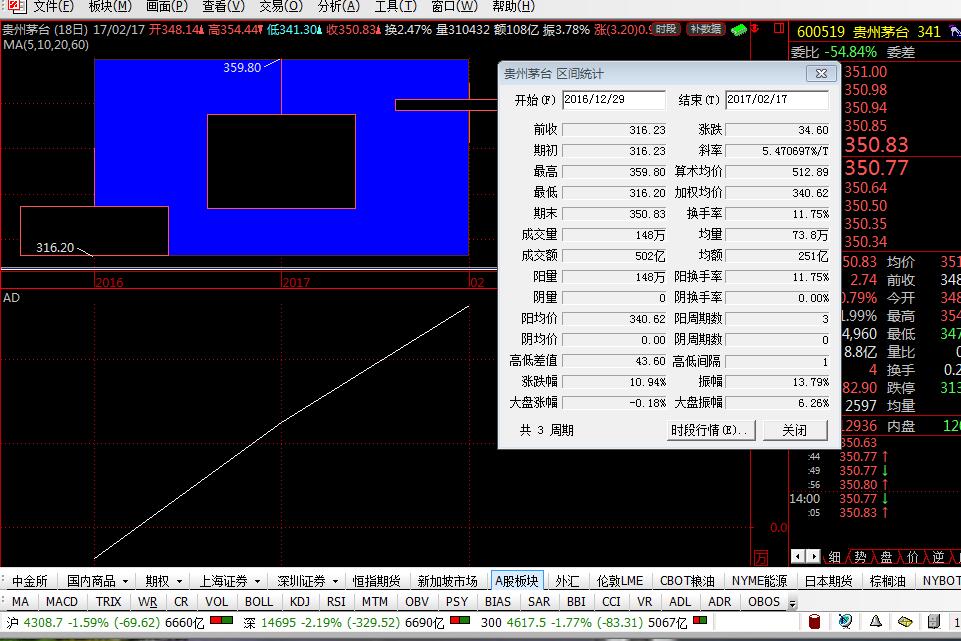Click the 关闭 button in dialog

[794, 430]
